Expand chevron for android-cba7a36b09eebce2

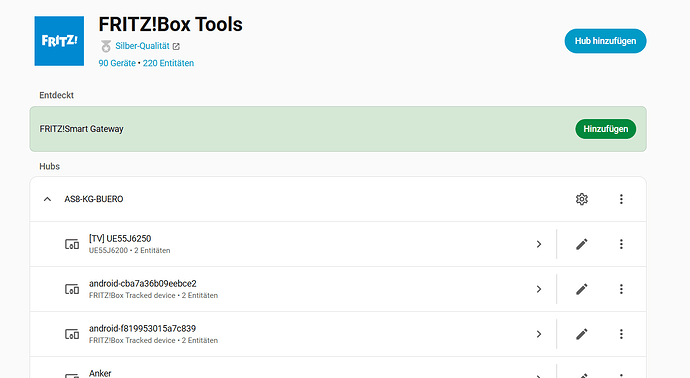[x=539, y=289]
